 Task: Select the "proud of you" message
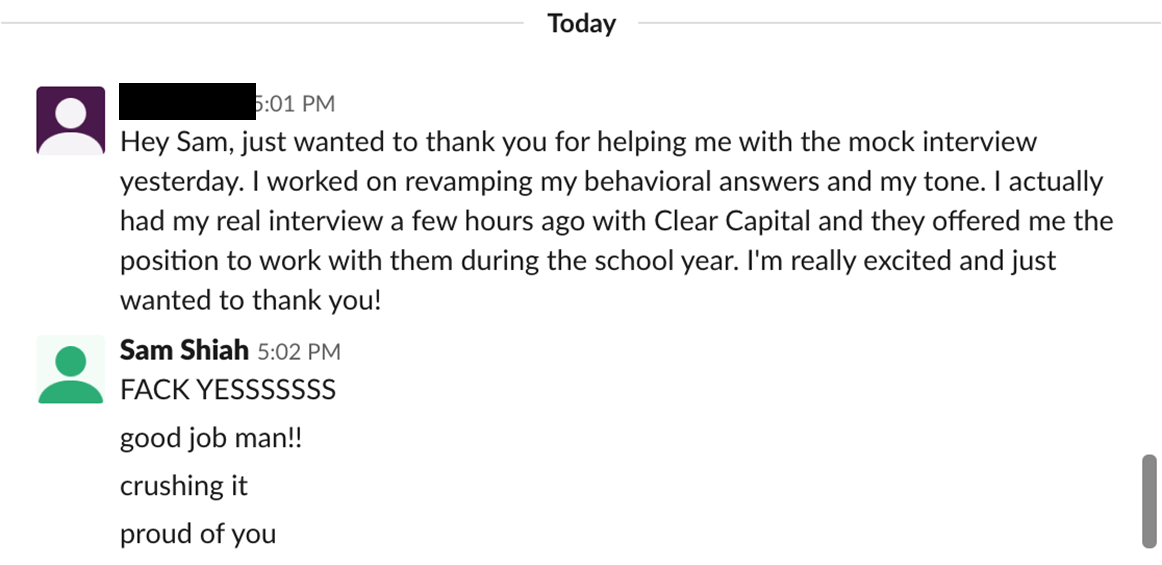click(x=198, y=534)
